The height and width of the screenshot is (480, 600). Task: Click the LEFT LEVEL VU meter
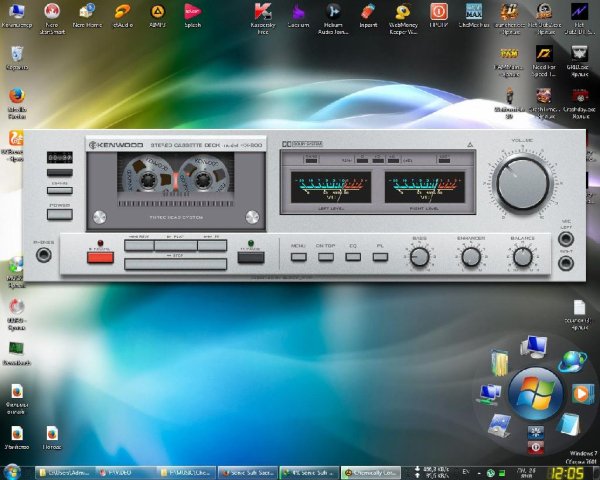coord(331,187)
